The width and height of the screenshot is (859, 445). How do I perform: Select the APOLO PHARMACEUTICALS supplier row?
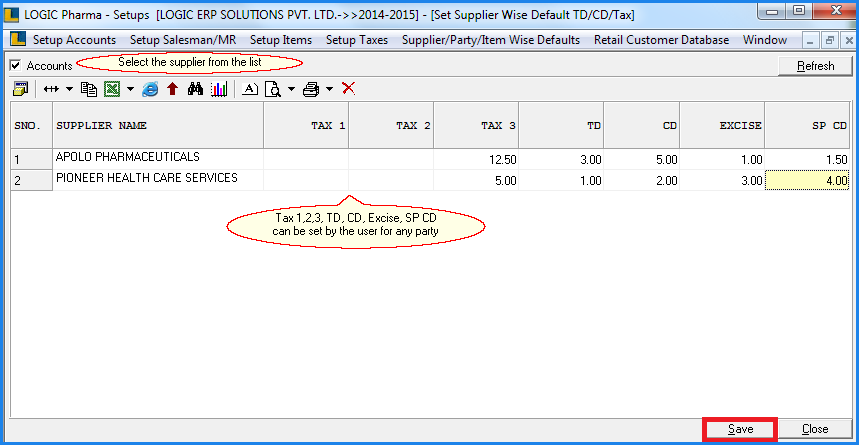pos(127,158)
